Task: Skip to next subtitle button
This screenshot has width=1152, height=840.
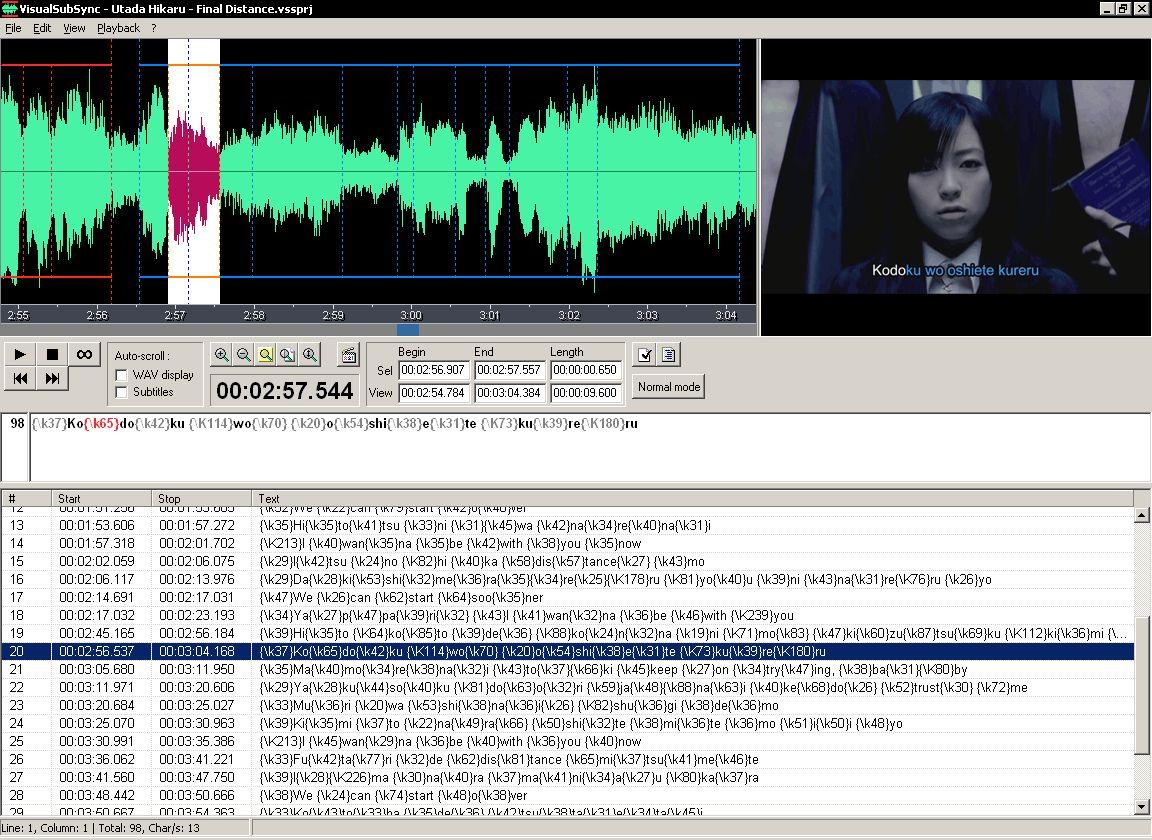Action: point(52,378)
